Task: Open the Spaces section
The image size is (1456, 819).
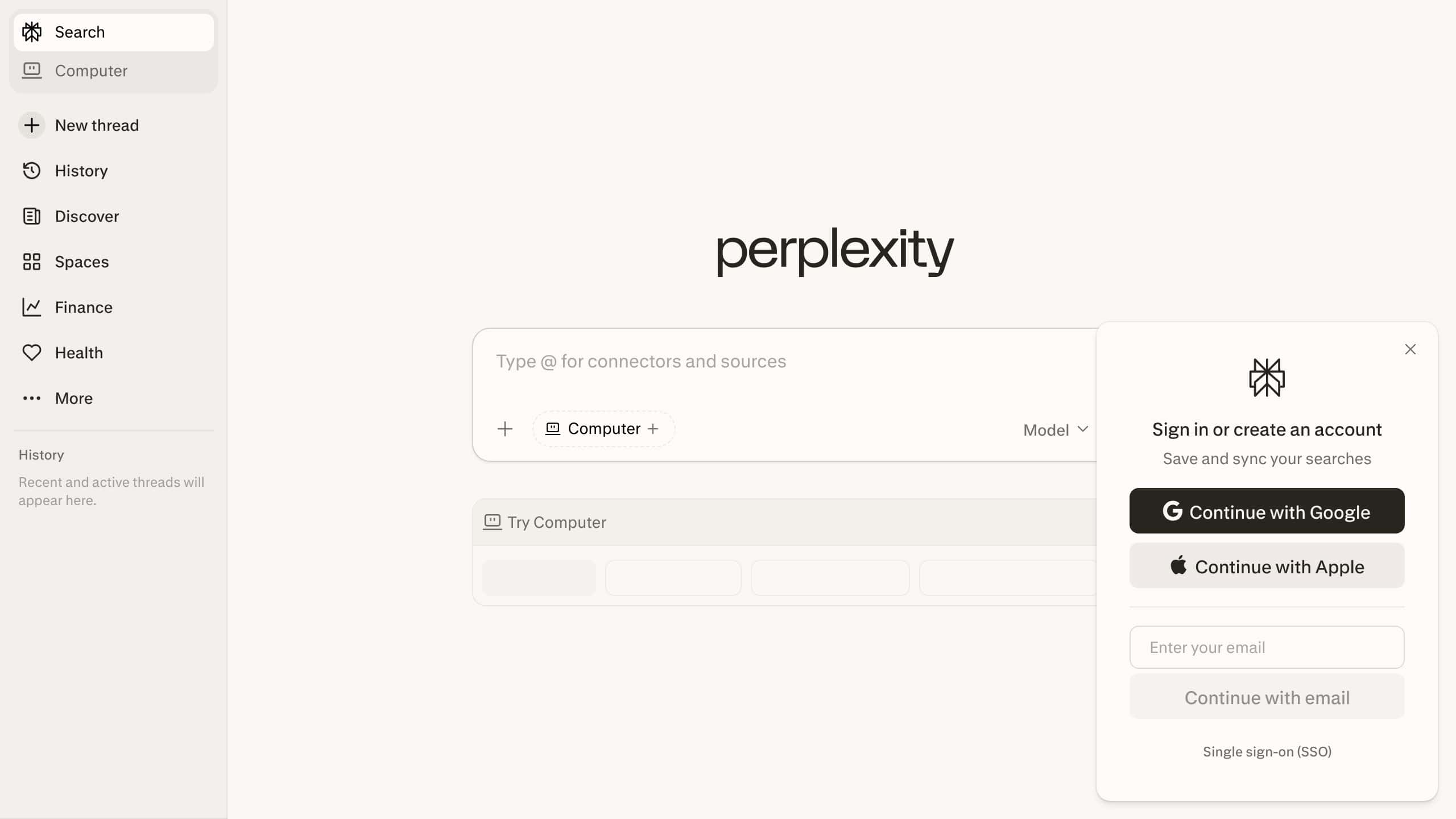Action: point(82,262)
